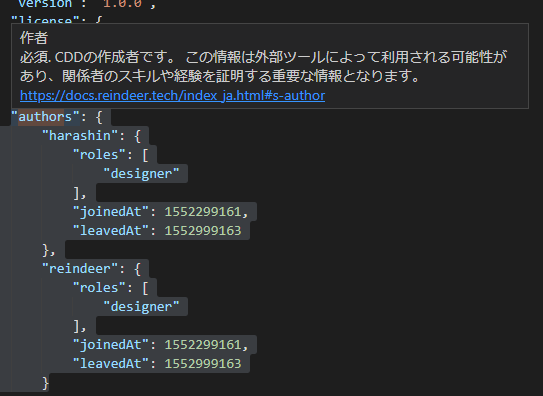
Task: Click the "authors" key in the JSON
Action: click(x=45, y=117)
